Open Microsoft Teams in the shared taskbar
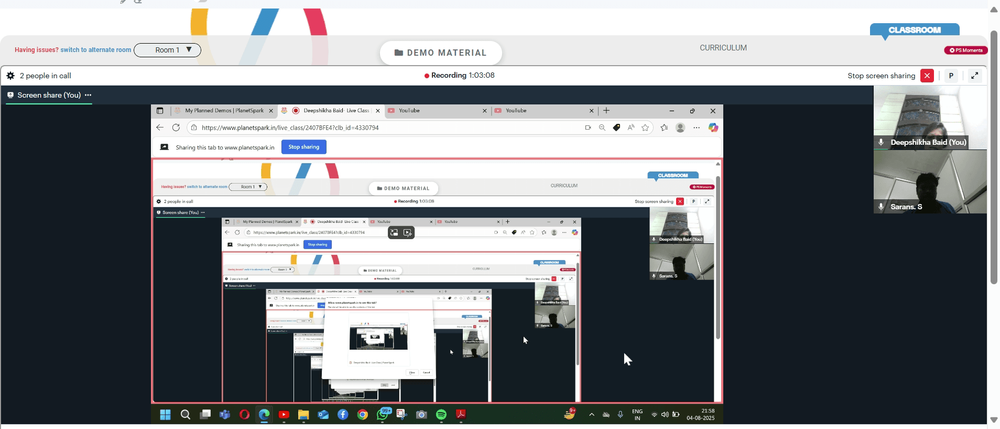Screen dimensions: 1000x429 [x=224, y=414]
